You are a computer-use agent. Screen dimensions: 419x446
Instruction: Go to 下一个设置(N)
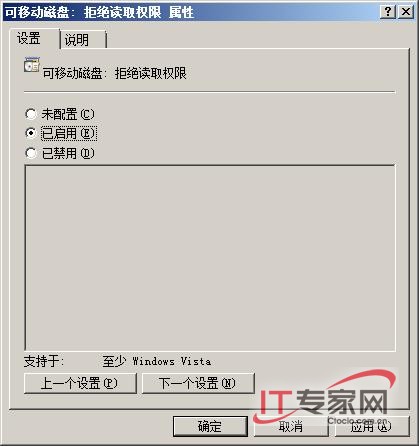coord(198,383)
